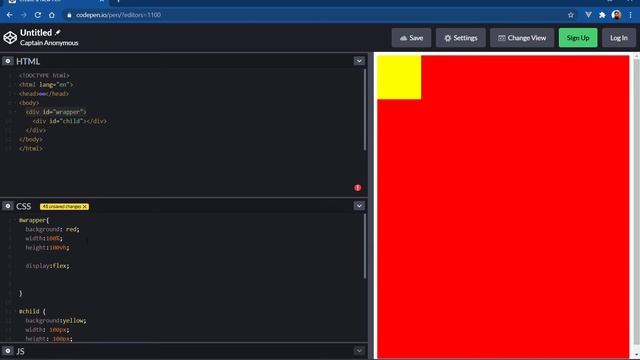Open CSS editor settings gear
The height and width of the screenshot is (360, 640).
click(x=7, y=206)
